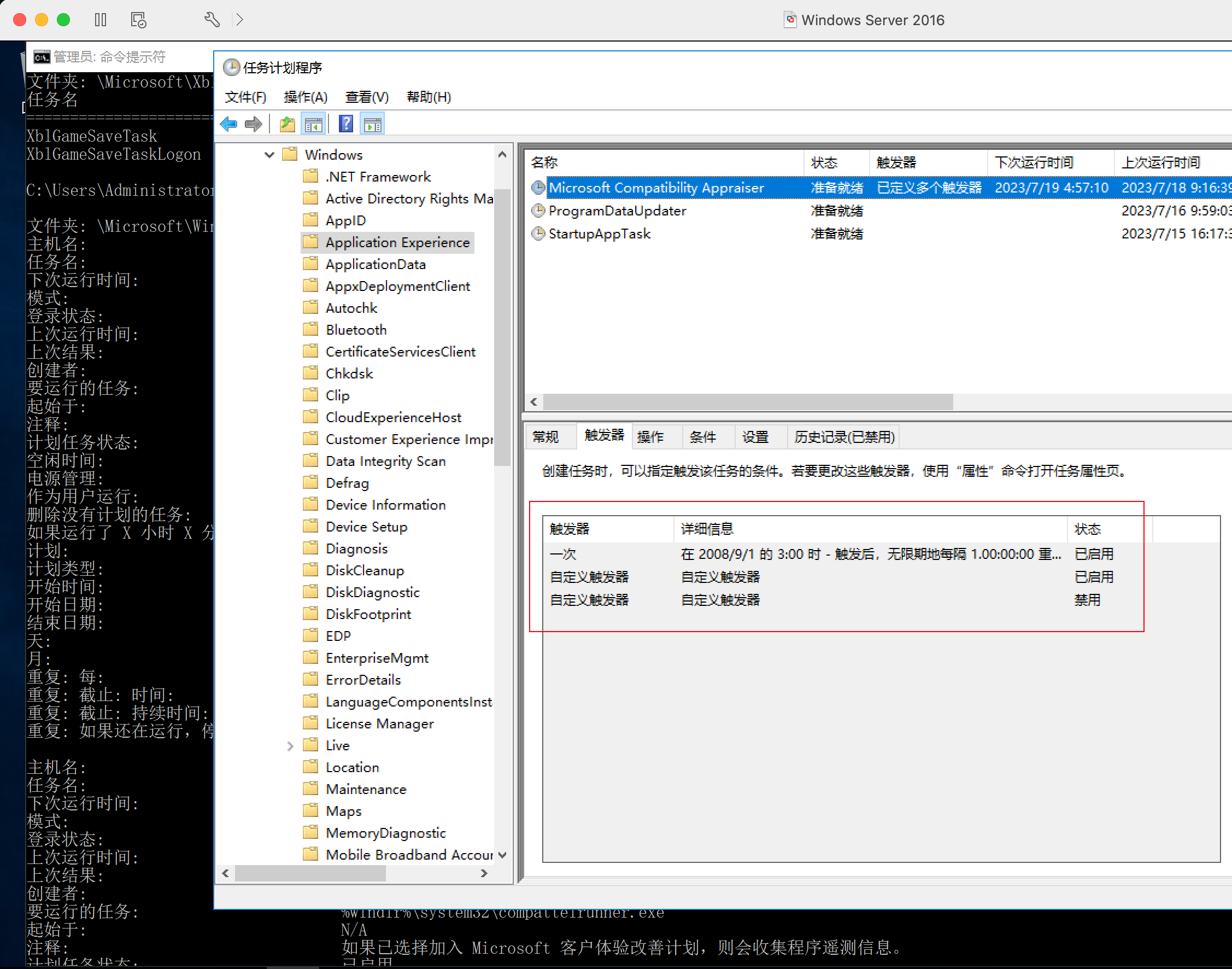Click the forward arrow toolbar icon
This screenshot has height=969, width=1232.
(254, 124)
